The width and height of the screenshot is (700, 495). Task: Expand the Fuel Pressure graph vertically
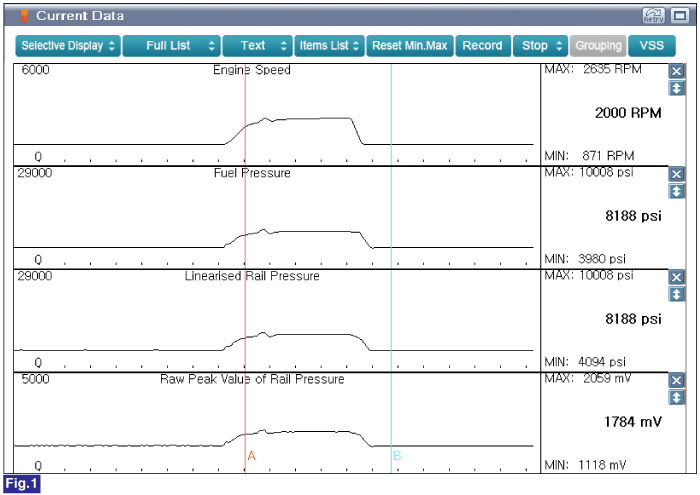(676, 191)
